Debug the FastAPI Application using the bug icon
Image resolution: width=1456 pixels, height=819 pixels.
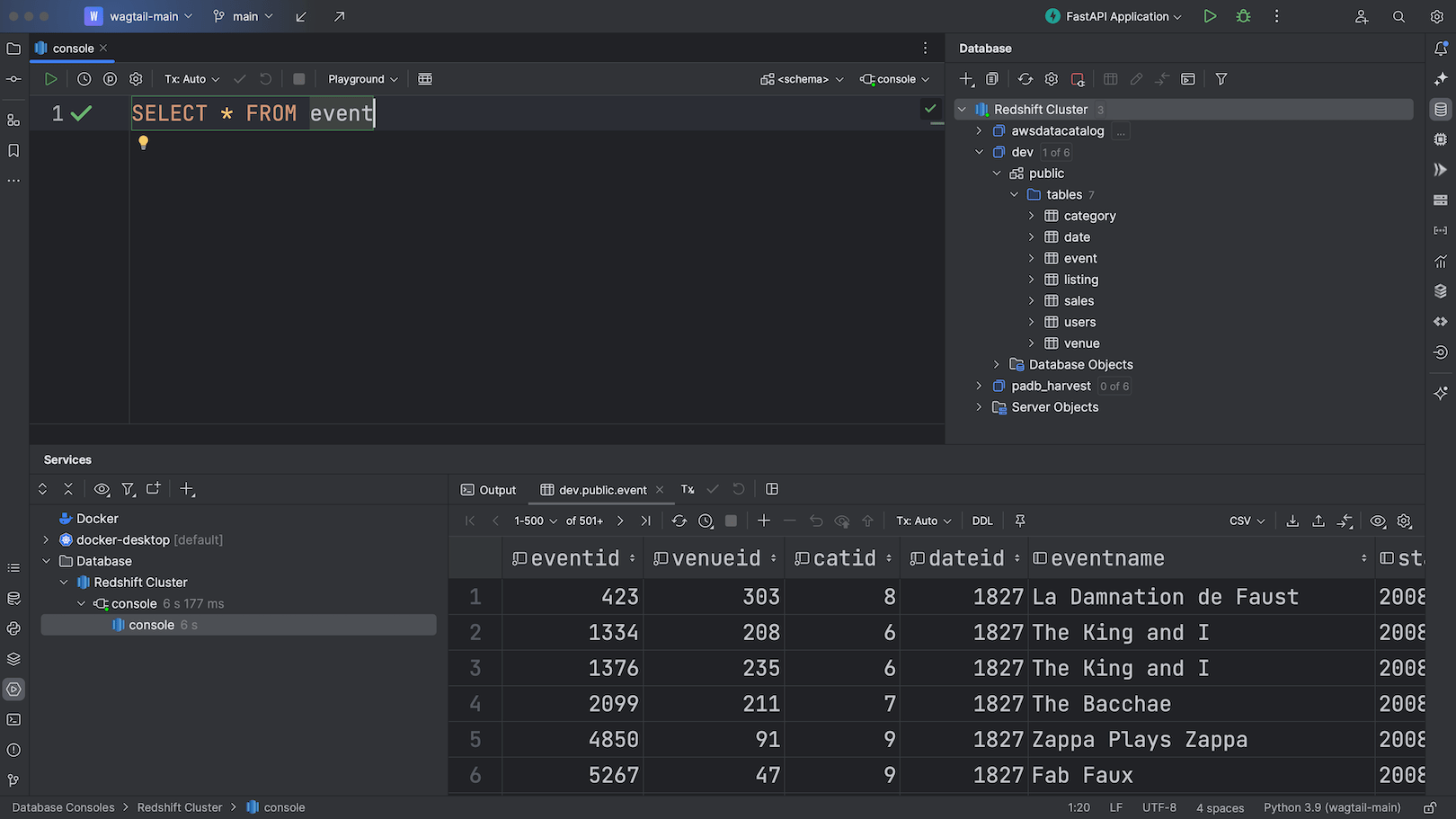[x=1243, y=16]
